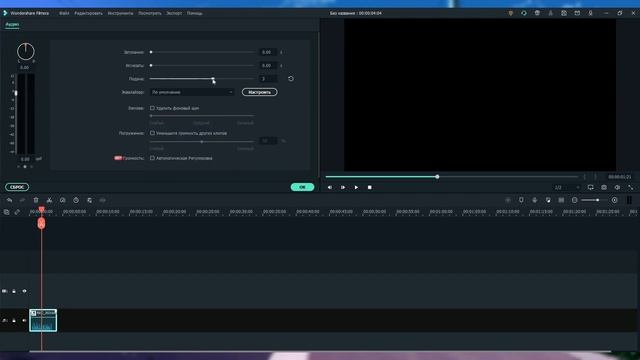
Task: Open the speed tool next to the scissors
Action: pos(62,200)
